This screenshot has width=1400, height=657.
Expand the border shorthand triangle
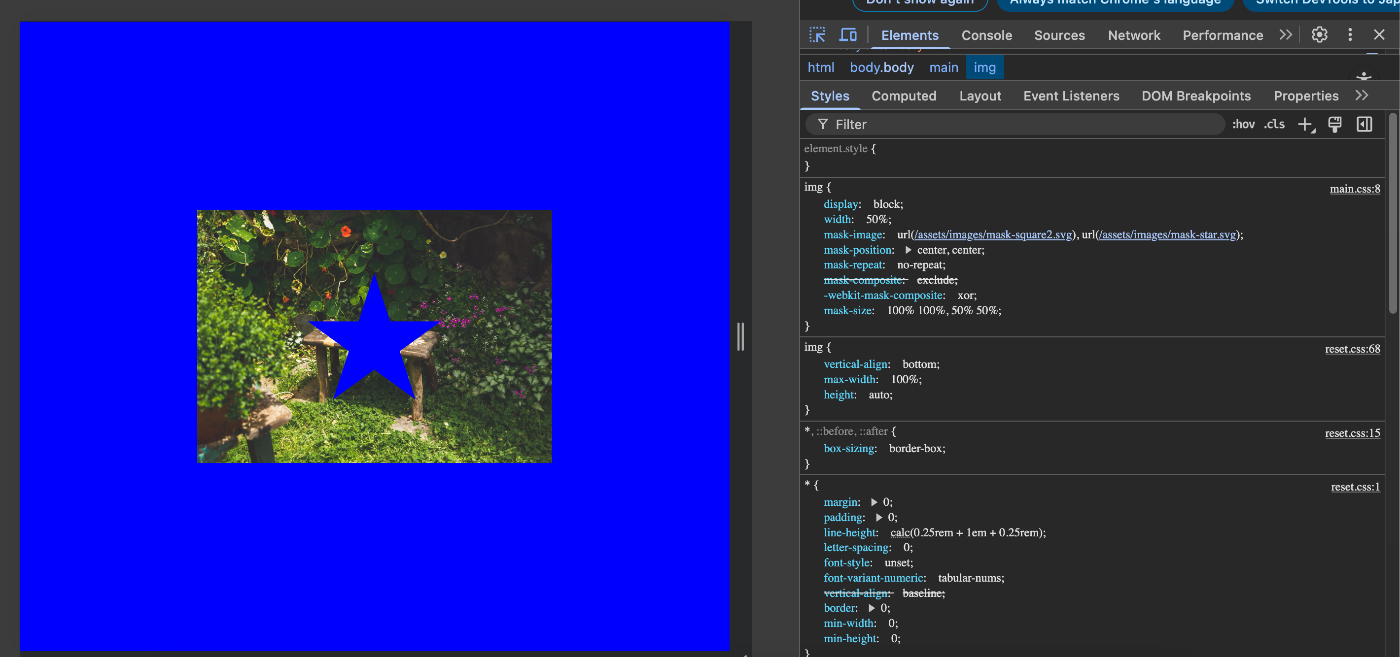(871, 608)
